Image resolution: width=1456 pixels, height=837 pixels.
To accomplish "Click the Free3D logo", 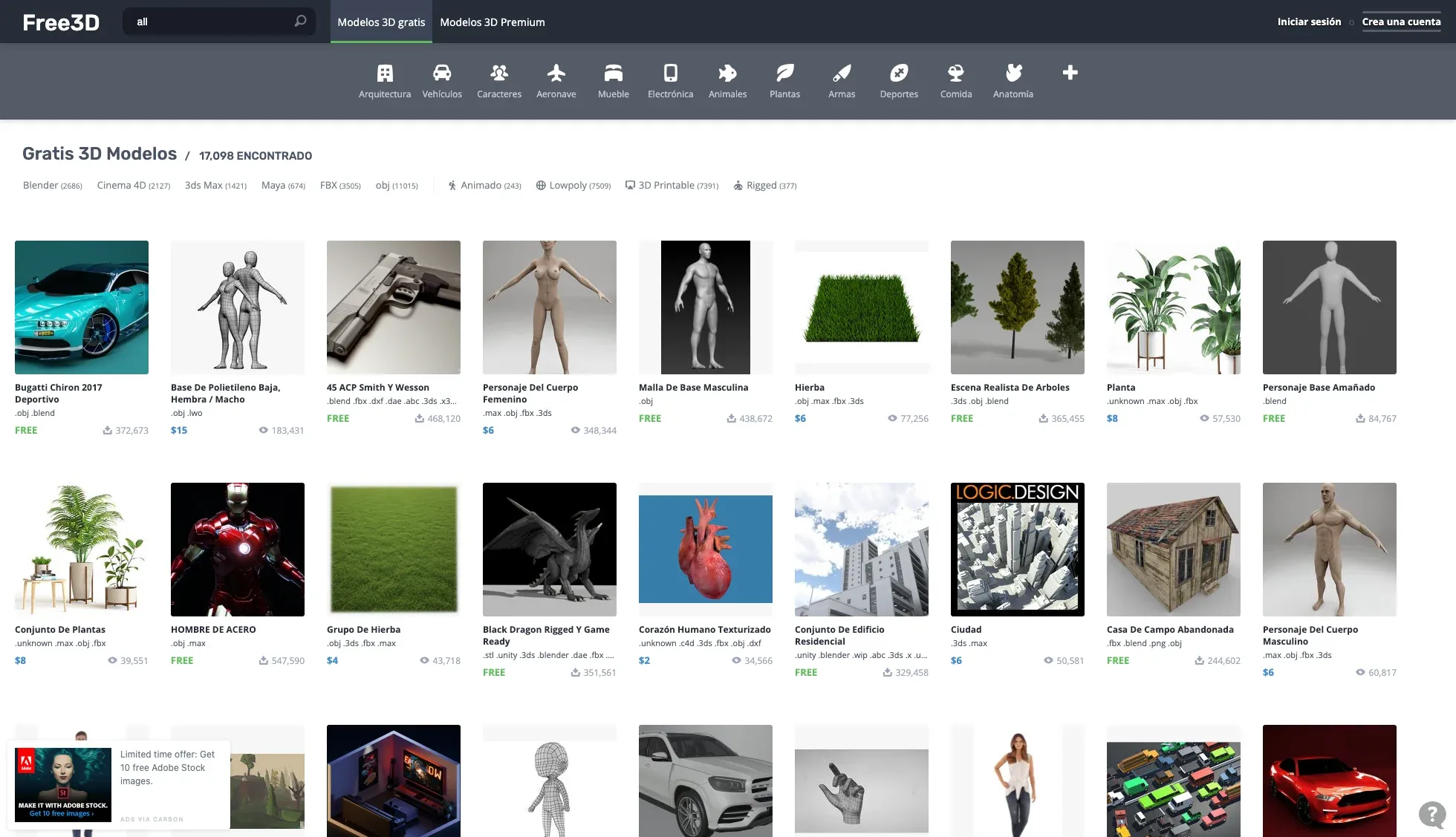I will pos(61,22).
